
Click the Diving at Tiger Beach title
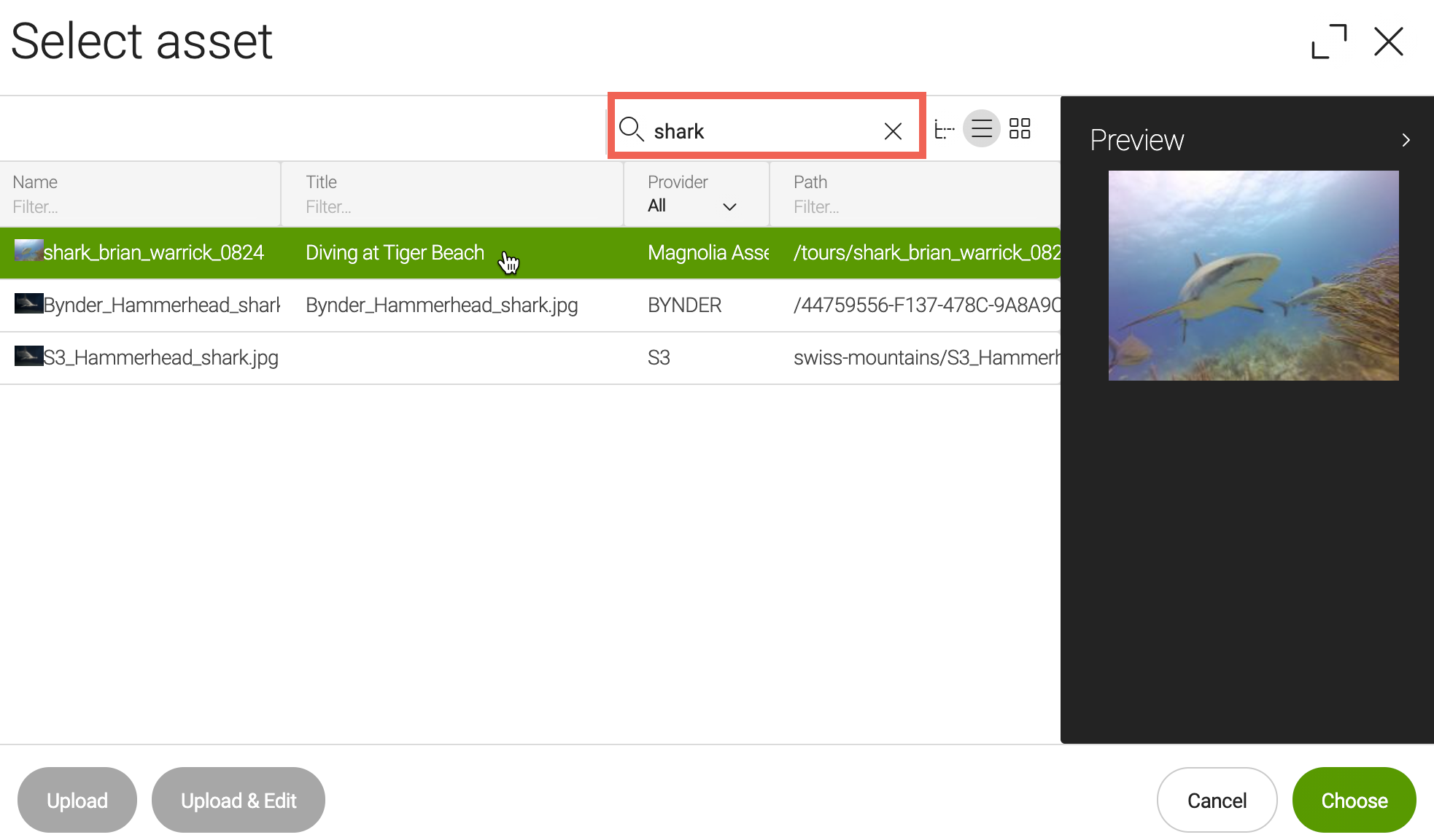pyautogui.click(x=395, y=252)
